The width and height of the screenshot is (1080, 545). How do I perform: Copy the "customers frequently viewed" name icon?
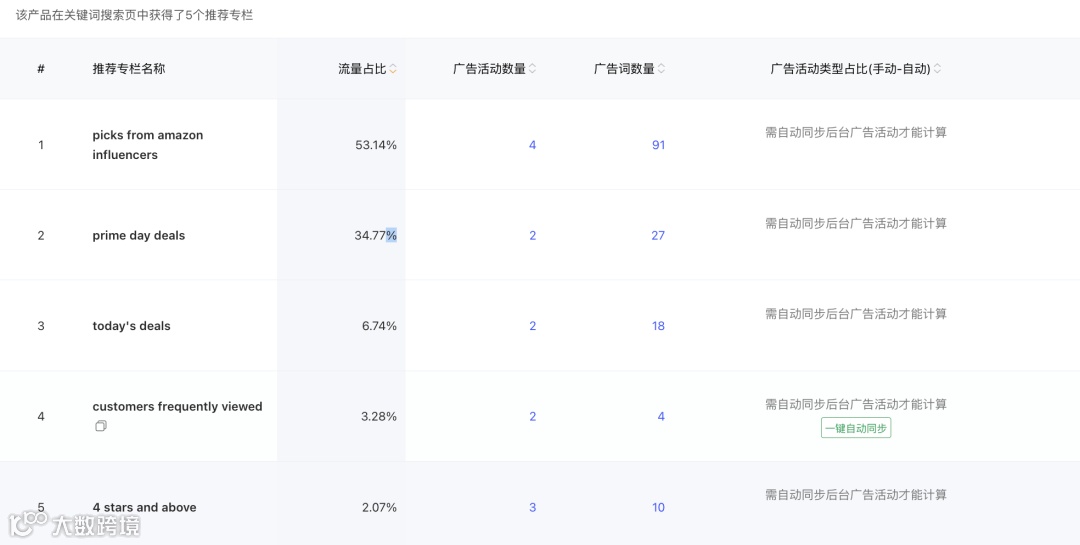[100, 426]
